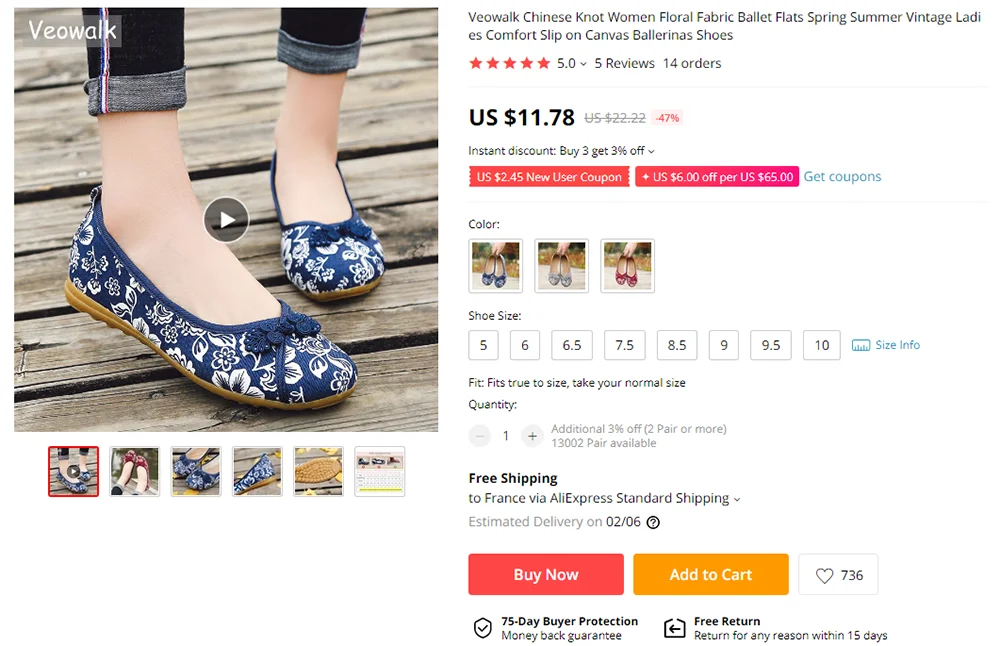Claim the US $2.45 New User Coupon
The image size is (1000, 646).
click(x=549, y=176)
